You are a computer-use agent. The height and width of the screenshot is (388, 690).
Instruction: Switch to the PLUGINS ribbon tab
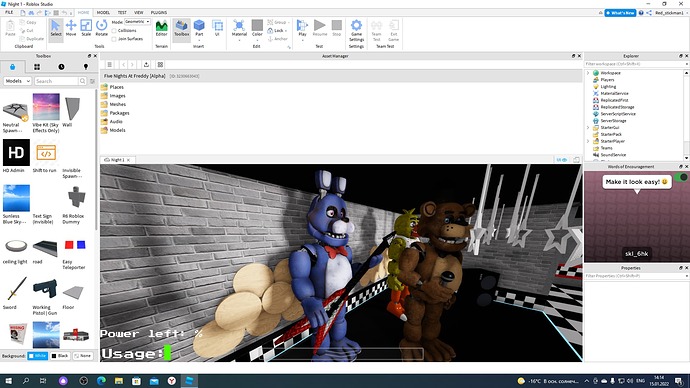pos(159,13)
